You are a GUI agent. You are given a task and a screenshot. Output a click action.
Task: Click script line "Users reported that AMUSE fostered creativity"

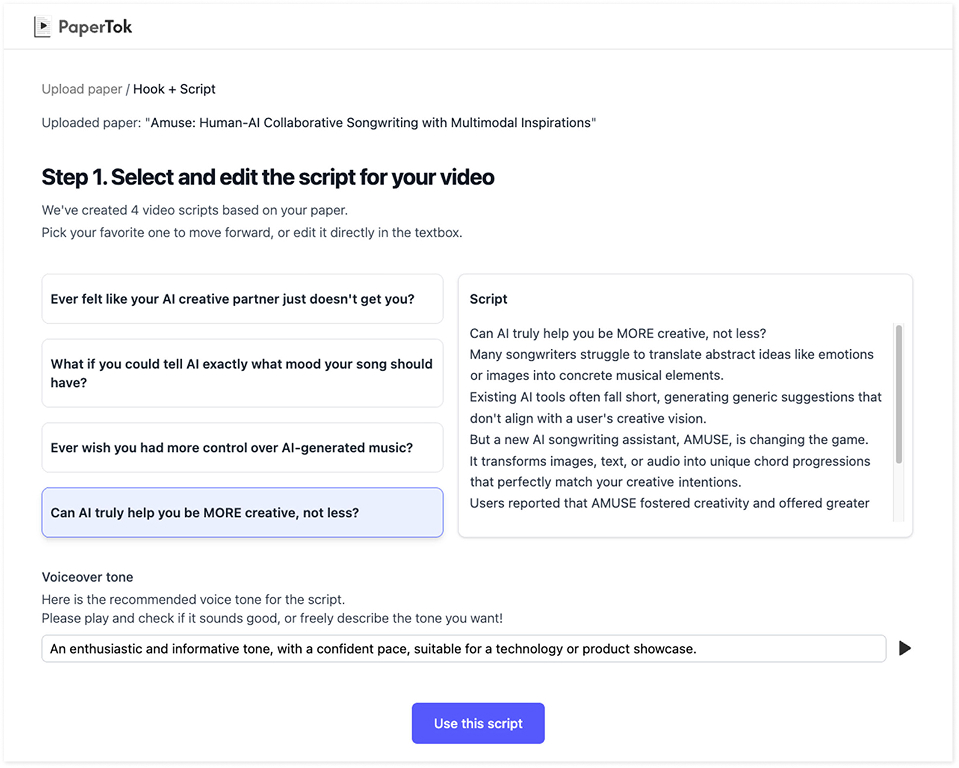click(x=668, y=503)
